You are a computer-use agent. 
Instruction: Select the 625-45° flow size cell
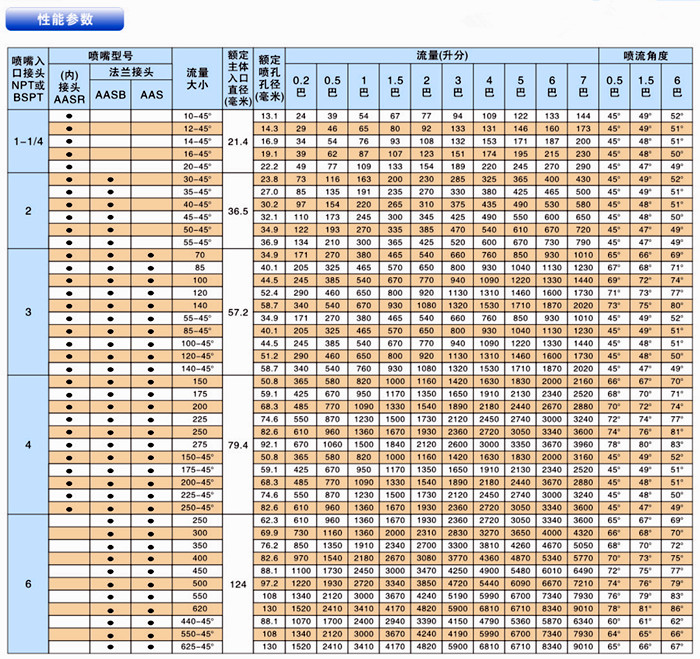click(198, 646)
